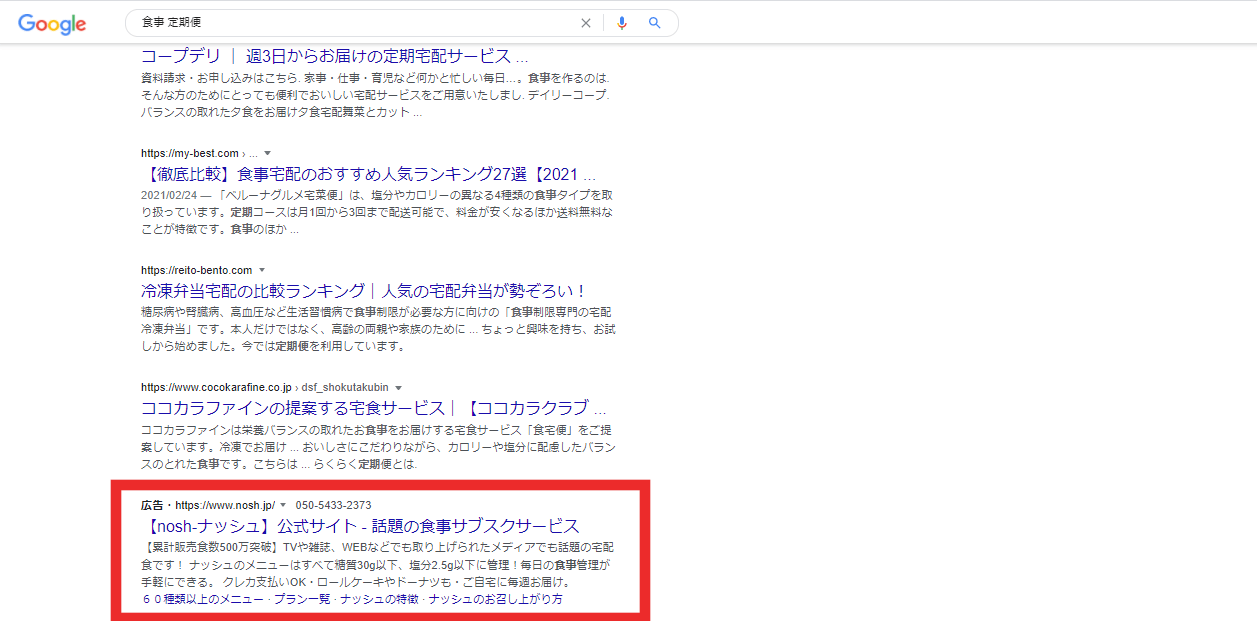The image size is (1257, 621).
Task: Expand the dropdown arrow next to cocokarafine.co.jp URL
Action: (x=398, y=388)
